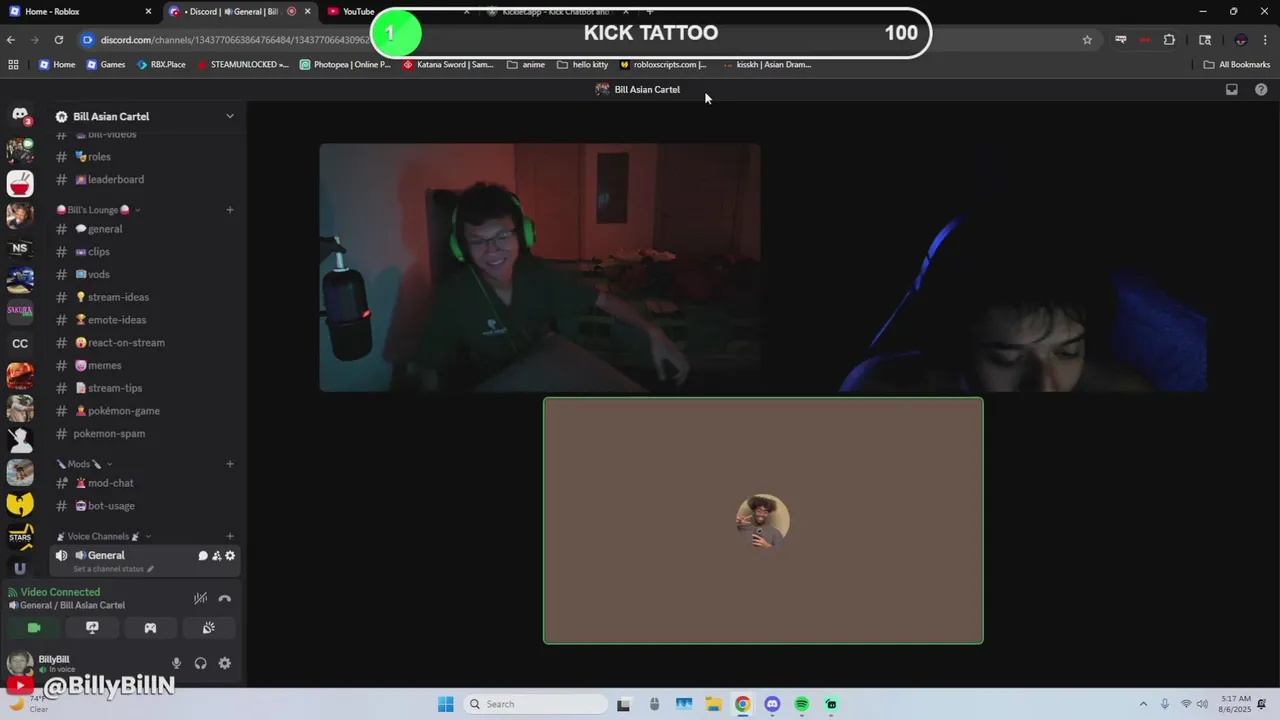Open the pokemon-spam channel
Screen dimensions: 1280x720
[x=145, y=434]
